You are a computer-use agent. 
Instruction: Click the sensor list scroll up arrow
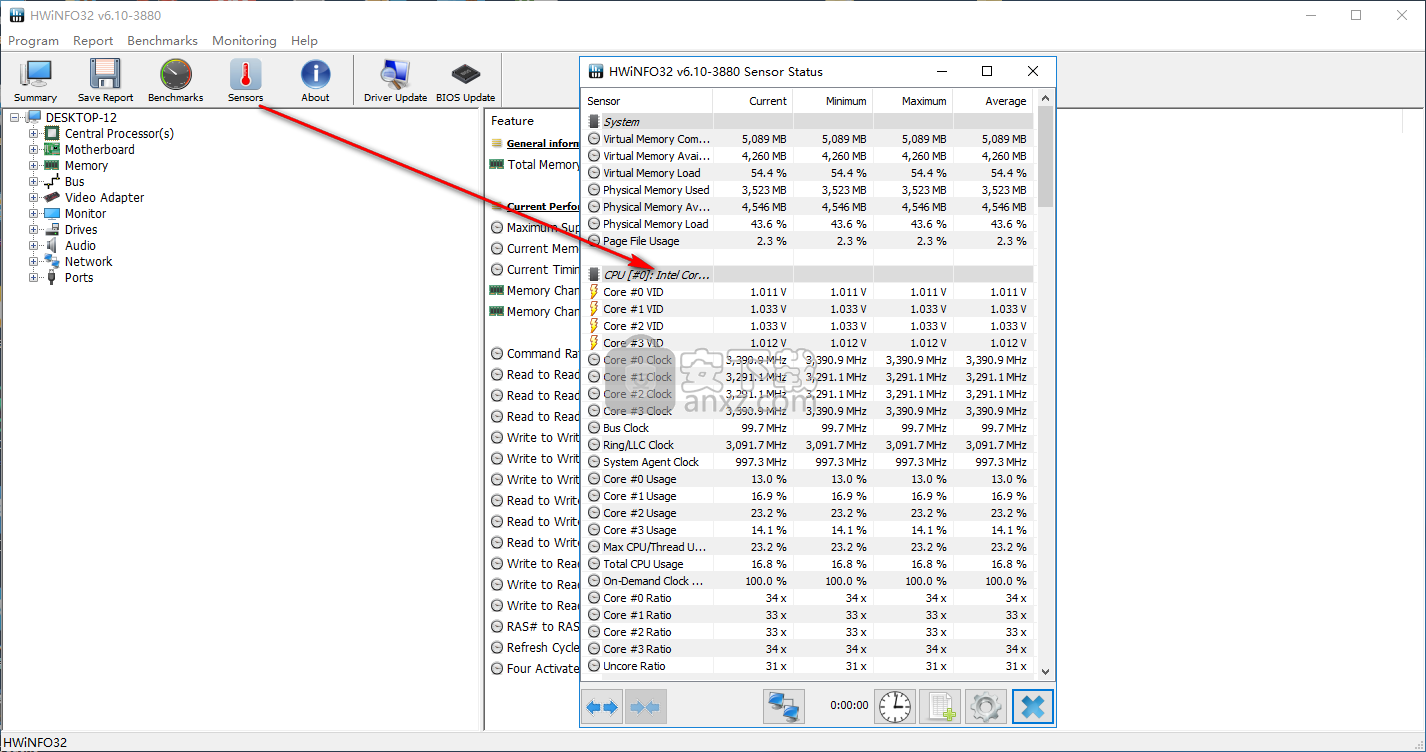[x=1045, y=98]
